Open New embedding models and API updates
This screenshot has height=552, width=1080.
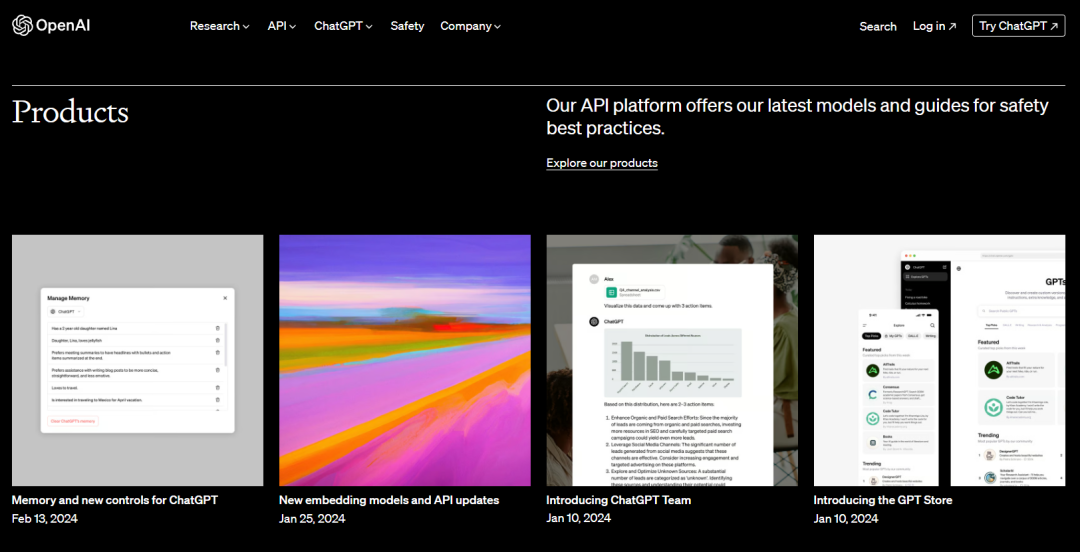389,500
